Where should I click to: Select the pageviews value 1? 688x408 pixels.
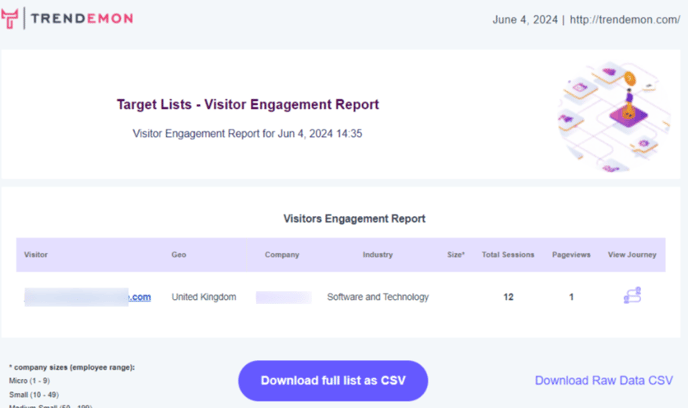(571, 297)
